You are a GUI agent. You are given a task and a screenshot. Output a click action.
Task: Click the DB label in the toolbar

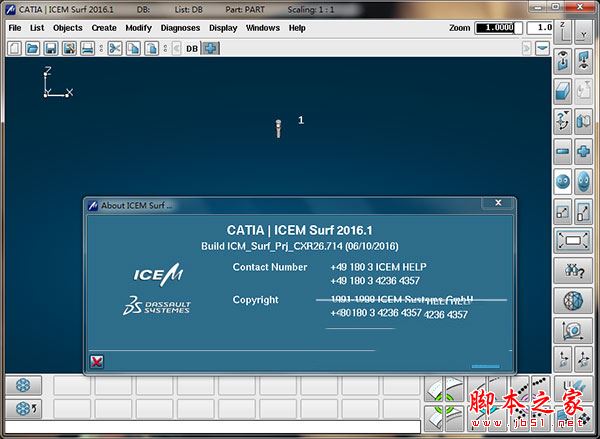[192, 49]
